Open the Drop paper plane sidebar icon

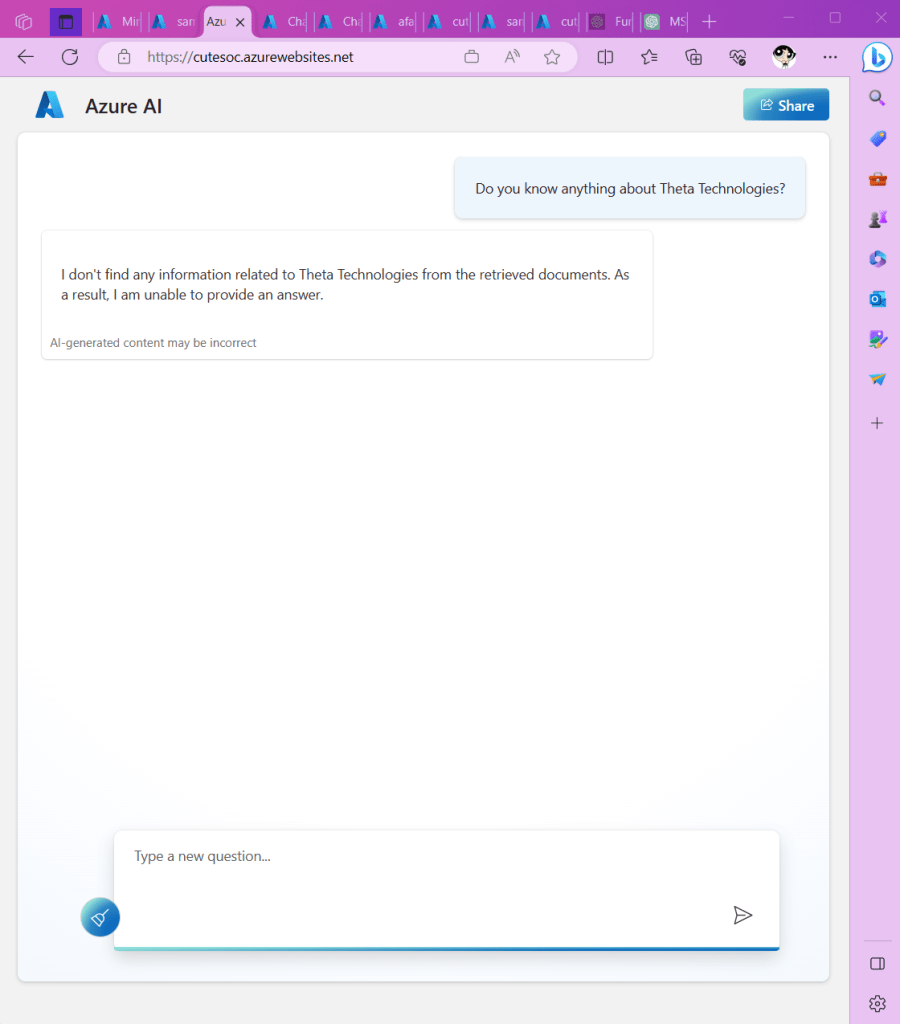point(877,380)
